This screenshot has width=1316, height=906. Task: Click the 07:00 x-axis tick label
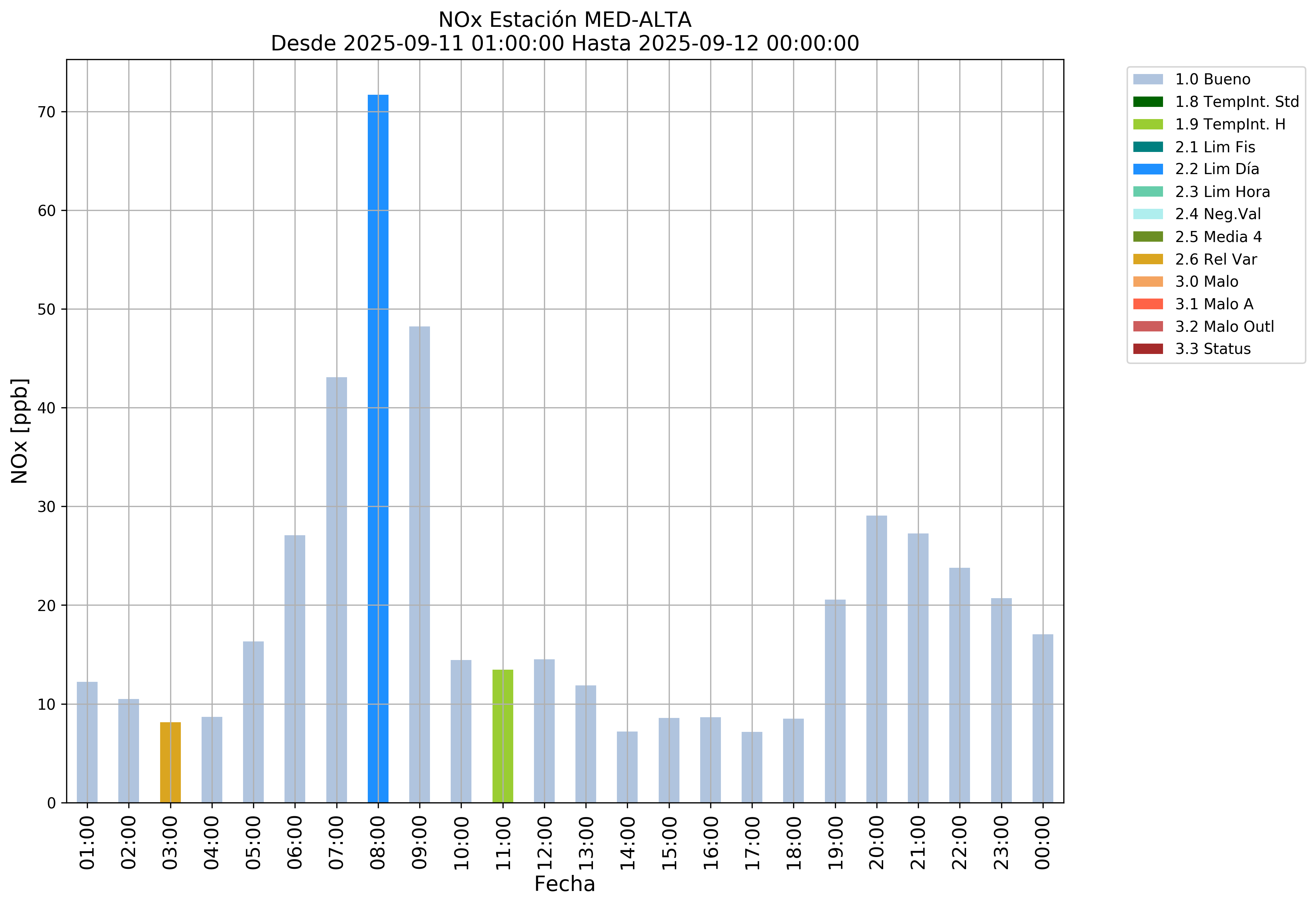pyautogui.click(x=337, y=842)
